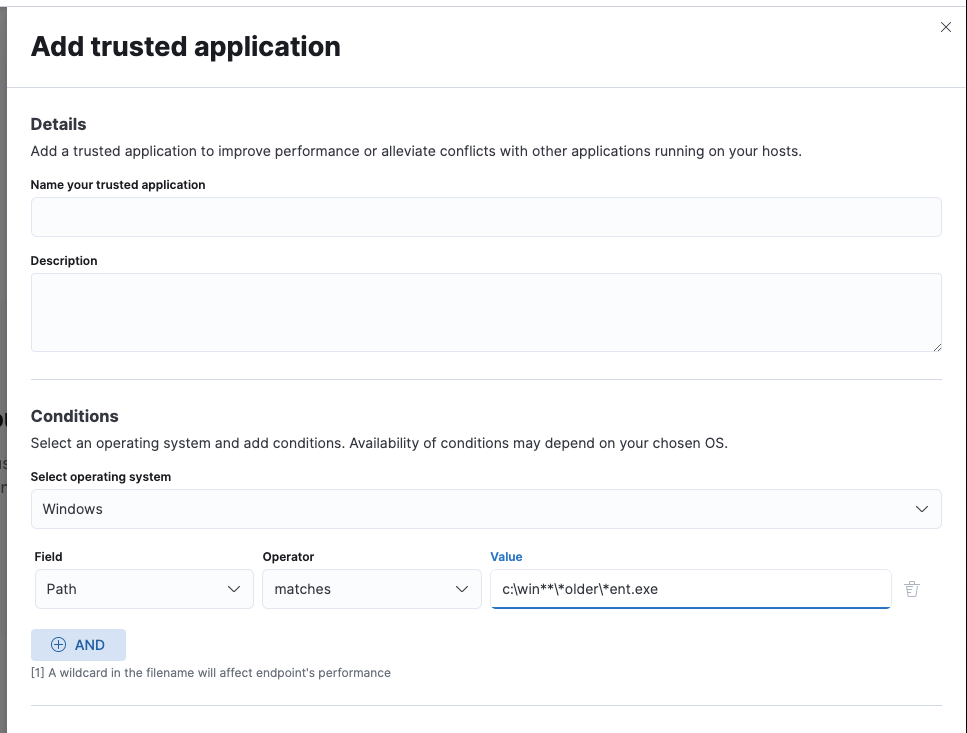Close the Add trusted application flyout
Screen dimensions: 967x733
946,27
